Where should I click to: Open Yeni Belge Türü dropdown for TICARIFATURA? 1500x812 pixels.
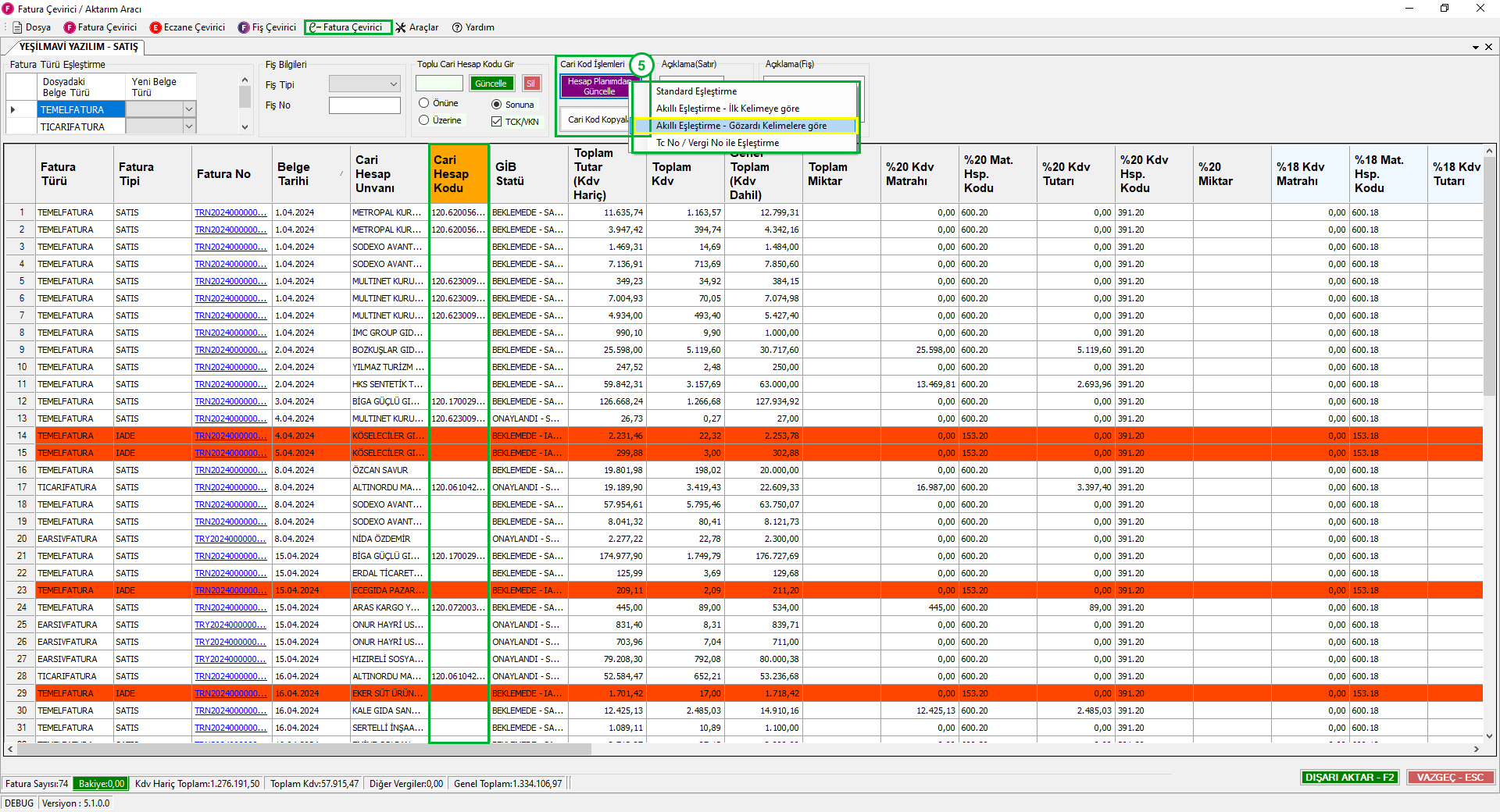(x=188, y=126)
